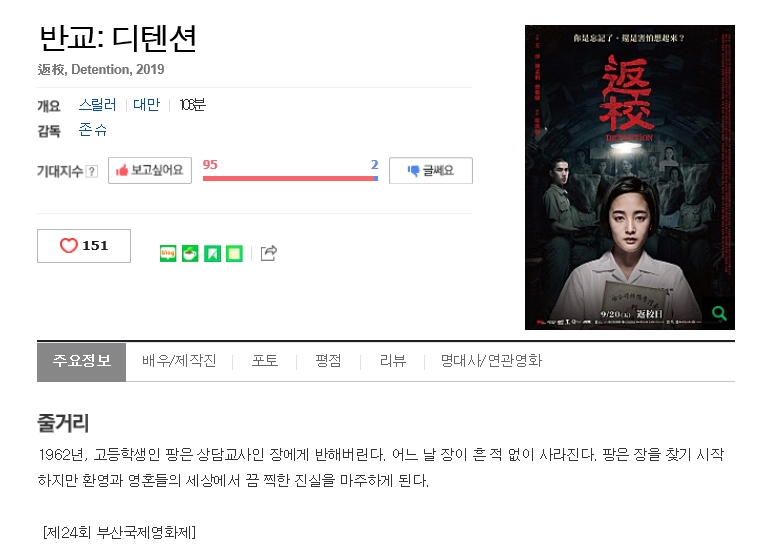Click the red expectation index bar
This screenshot has height=558, width=762.
click(x=289, y=178)
